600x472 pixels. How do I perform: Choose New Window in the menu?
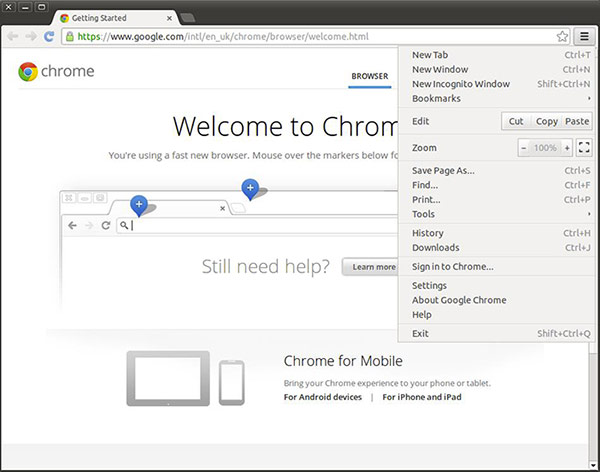point(496,69)
